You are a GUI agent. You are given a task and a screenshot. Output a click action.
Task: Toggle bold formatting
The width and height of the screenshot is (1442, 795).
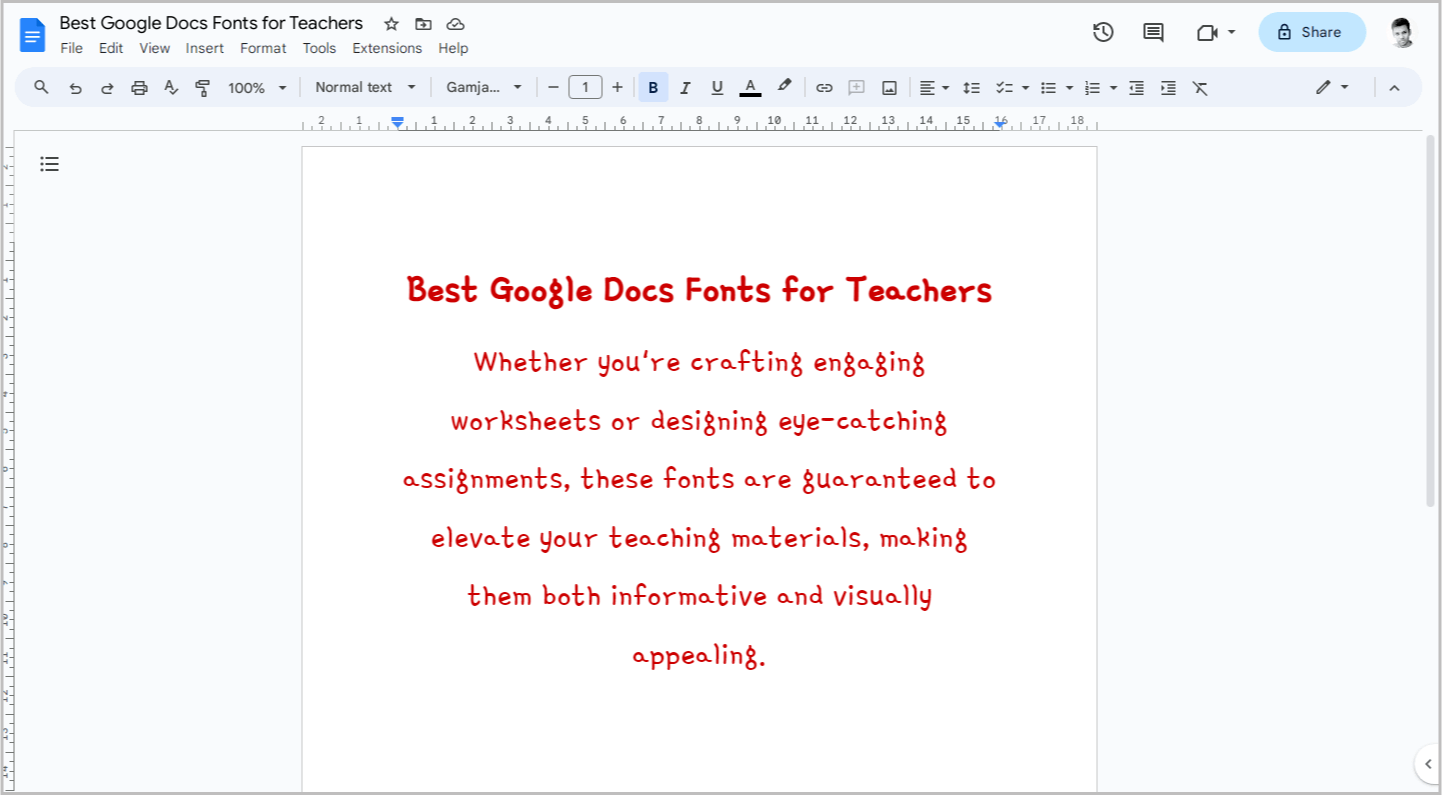coord(652,87)
